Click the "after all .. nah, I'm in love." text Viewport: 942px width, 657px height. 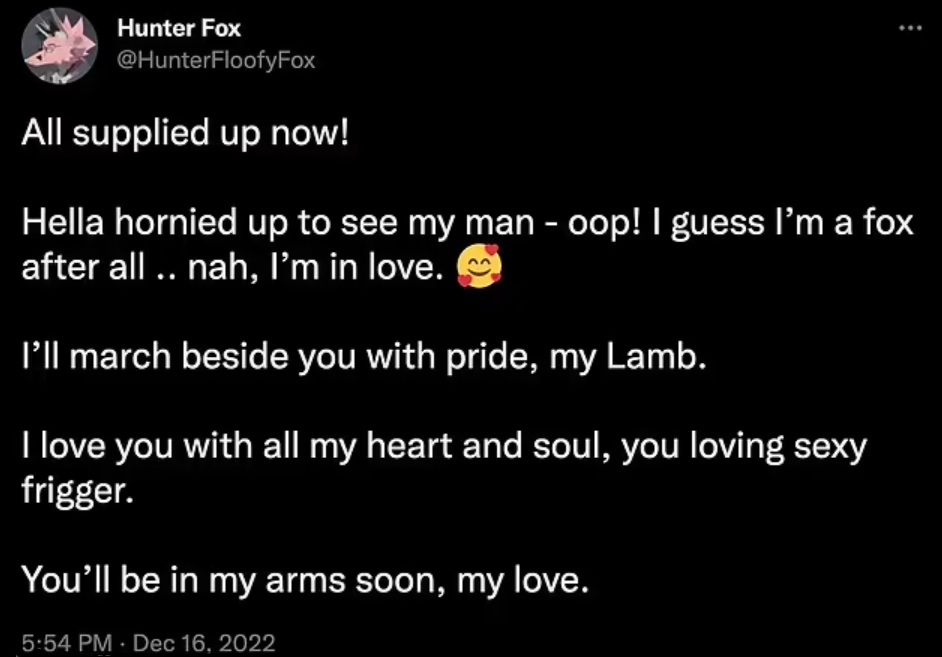pos(232,268)
